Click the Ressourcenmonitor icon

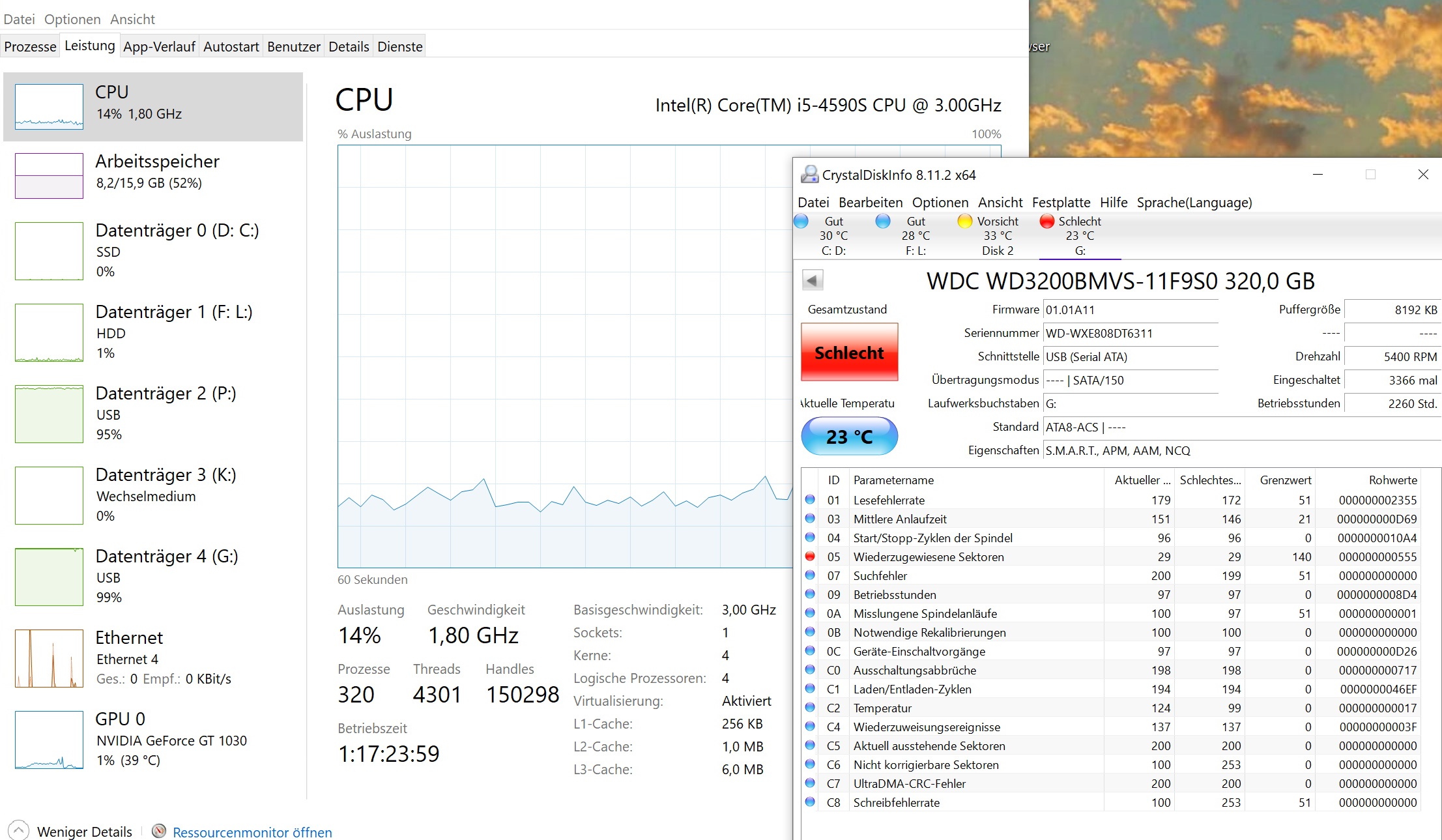coord(158,831)
